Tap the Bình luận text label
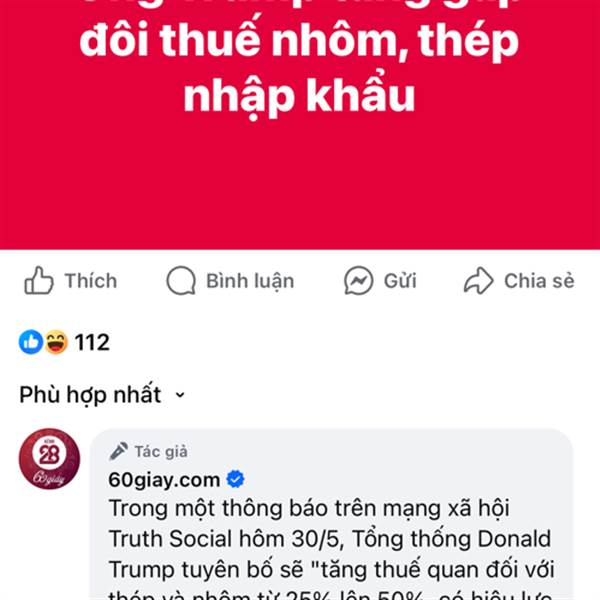Image resolution: width=600 pixels, height=600 pixels. [250, 281]
